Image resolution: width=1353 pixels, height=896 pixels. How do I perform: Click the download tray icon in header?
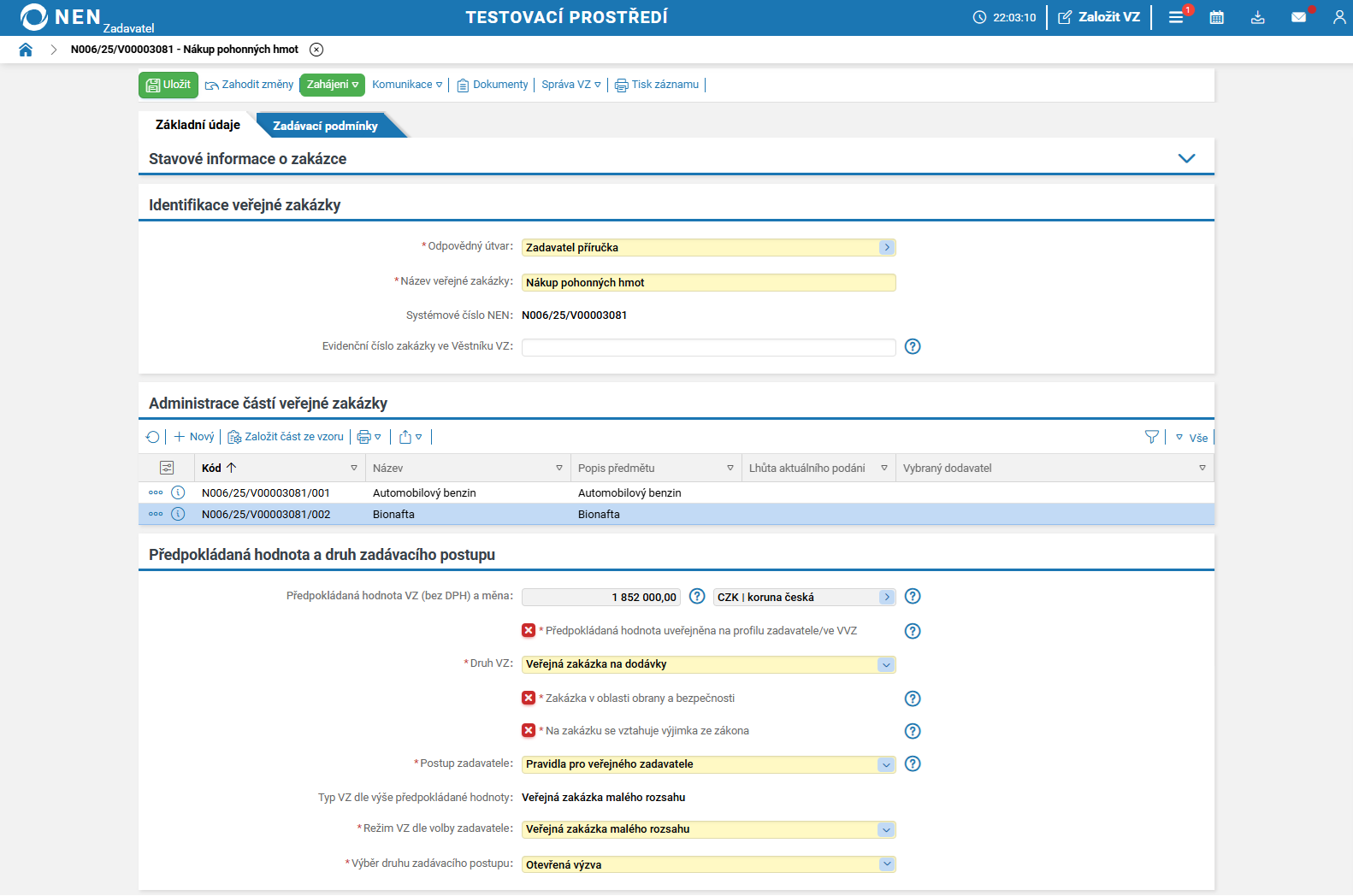click(x=1257, y=17)
